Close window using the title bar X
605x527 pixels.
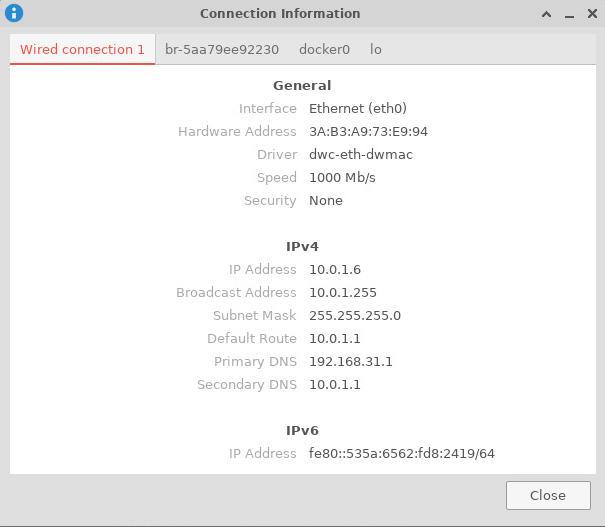[592, 14]
